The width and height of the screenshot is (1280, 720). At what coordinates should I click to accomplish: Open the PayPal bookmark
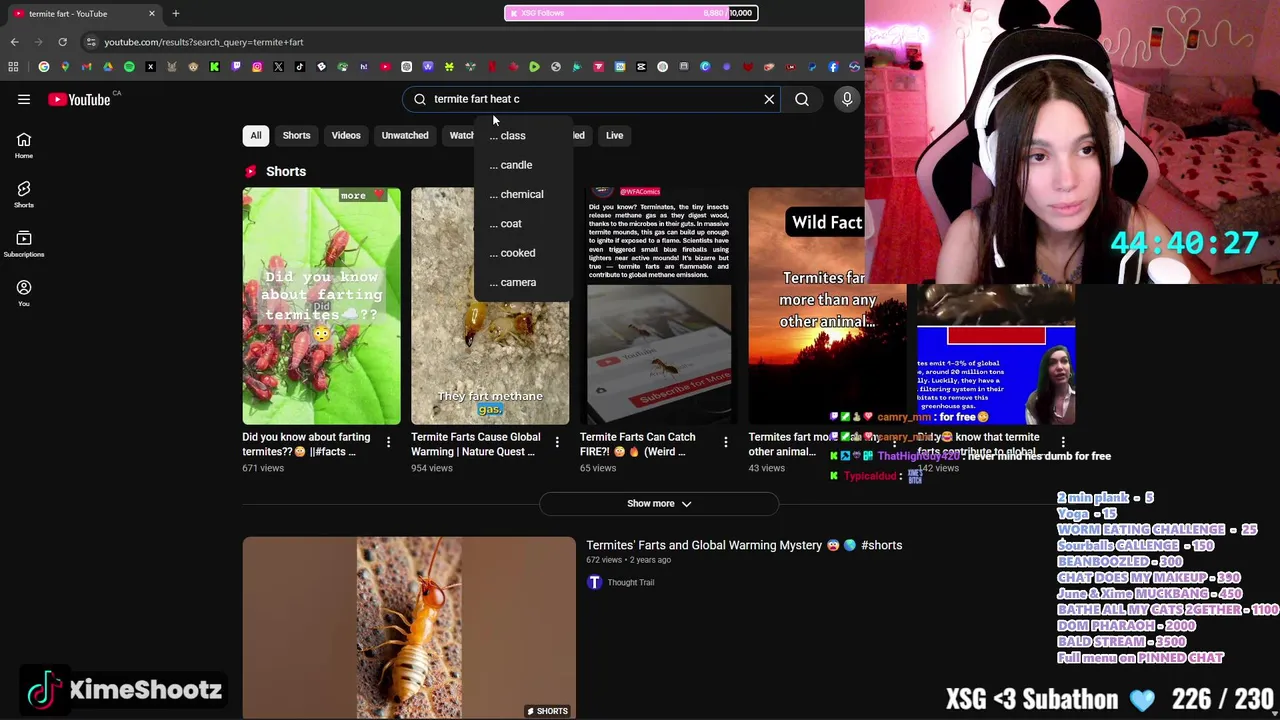pyautogui.click(x=812, y=67)
